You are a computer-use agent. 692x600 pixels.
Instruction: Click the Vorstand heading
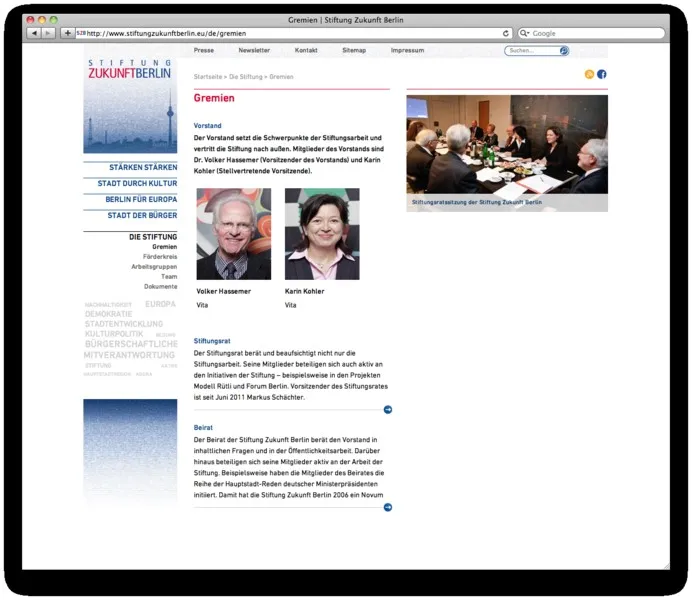(x=207, y=126)
